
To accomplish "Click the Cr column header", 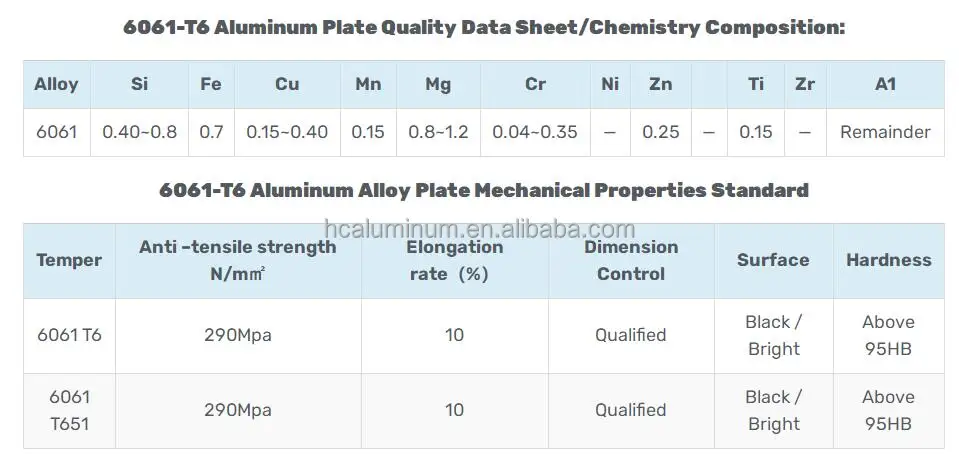I will (x=536, y=84).
